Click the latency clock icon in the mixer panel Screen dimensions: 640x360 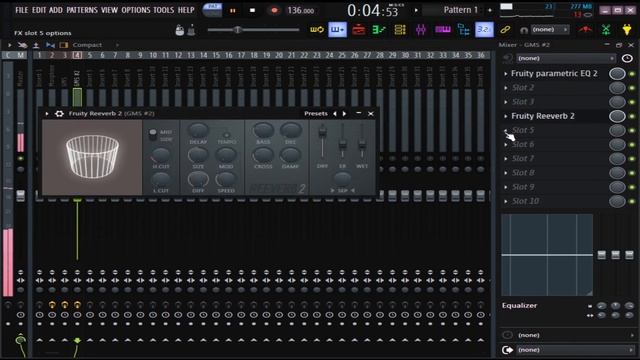(627, 58)
